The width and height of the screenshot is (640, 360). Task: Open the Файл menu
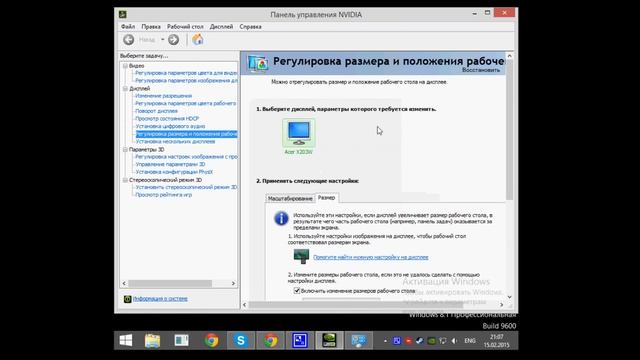coord(128,27)
